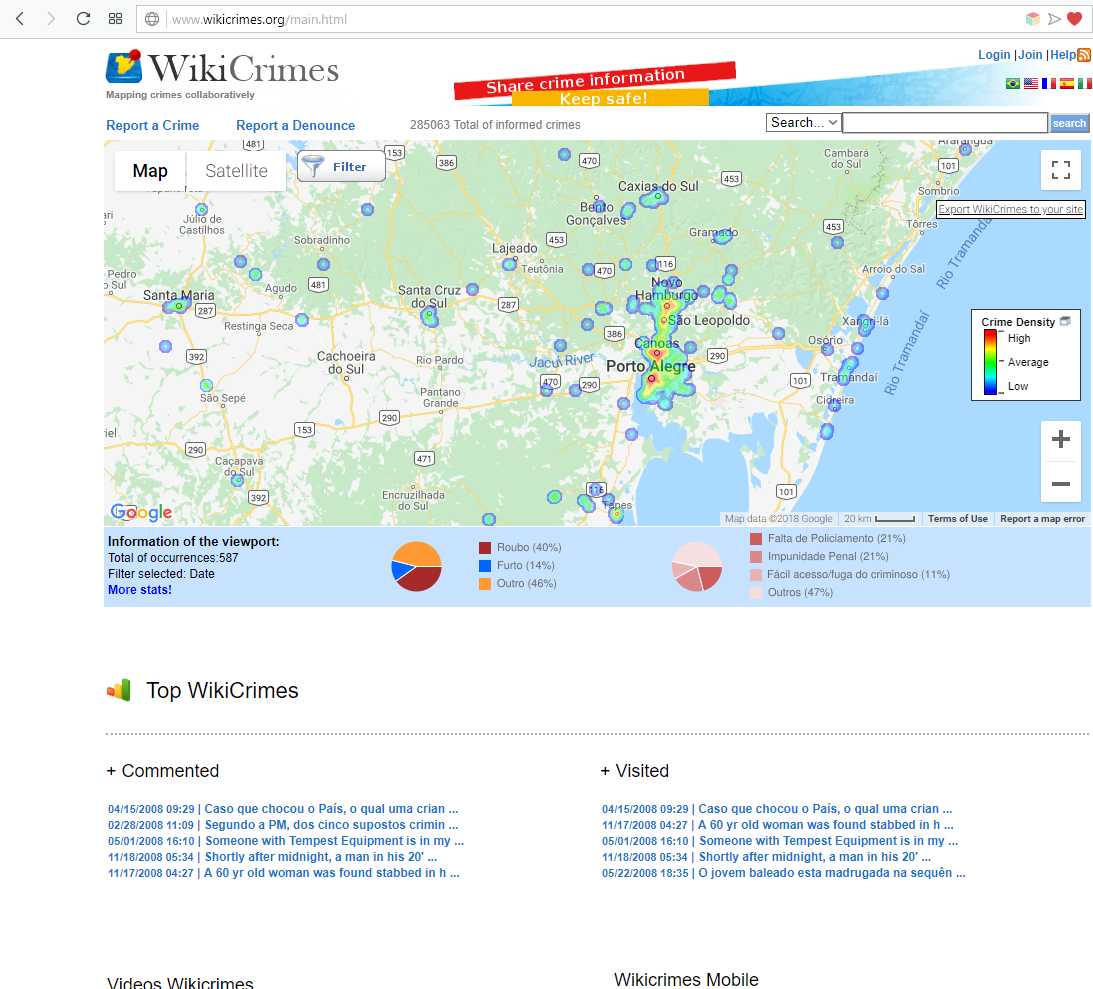This screenshot has height=989, width=1093.
Task: Open Export WikiCrimes to your site
Action: click(x=1011, y=209)
